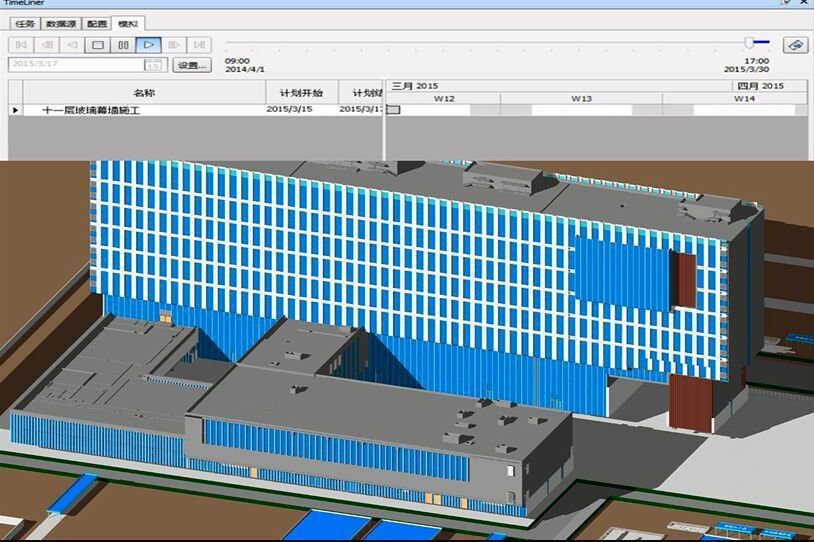Switch to the 数据源 tab
Viewport: 814px width, 542px height.
(x=61, y=24)
